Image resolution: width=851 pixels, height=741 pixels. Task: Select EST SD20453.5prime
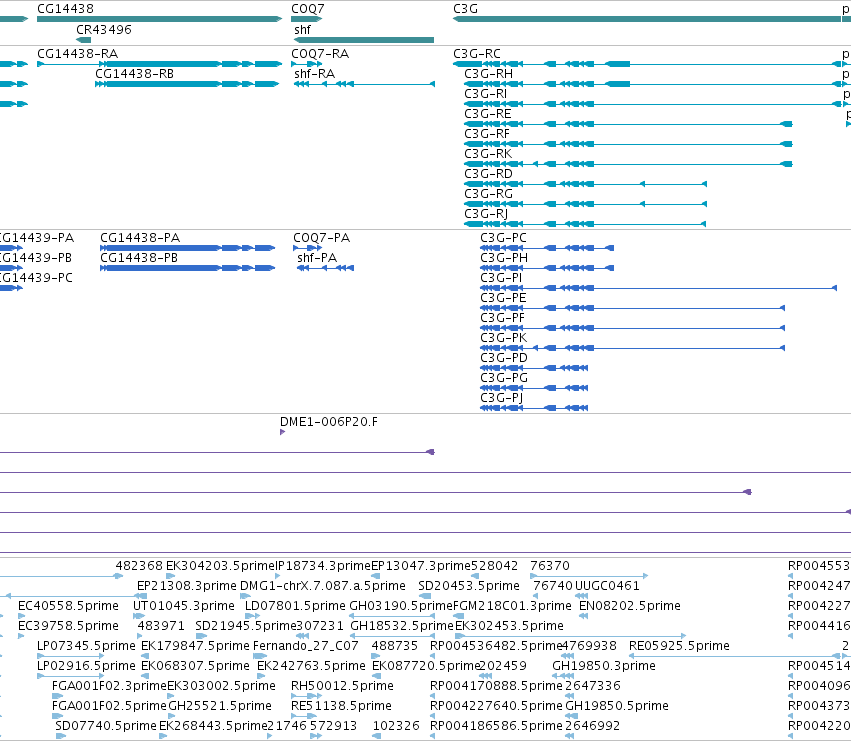click(469, 586)
